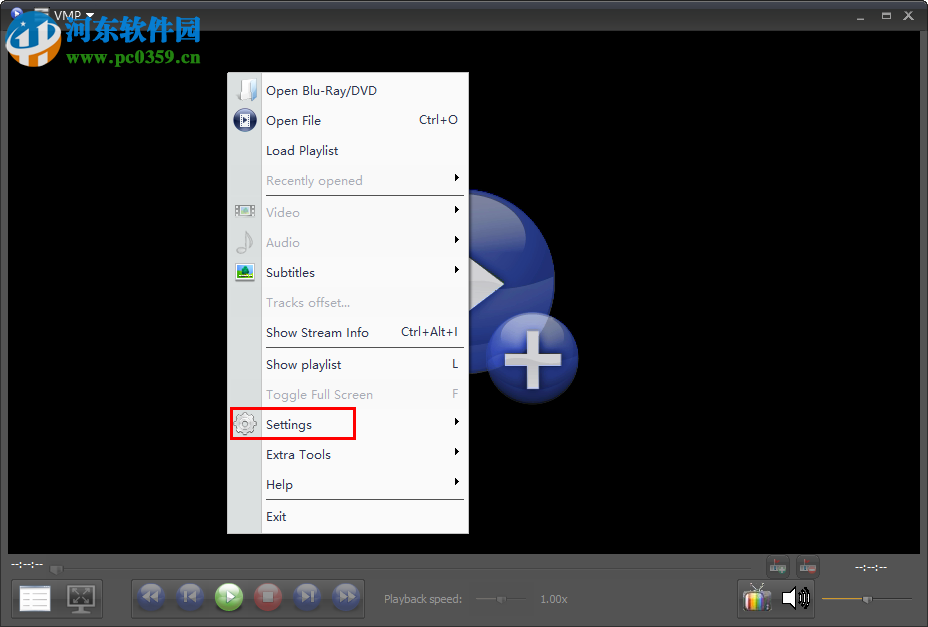
Task: Open the VMP title bar menu
Action: (x=68, y=16)
